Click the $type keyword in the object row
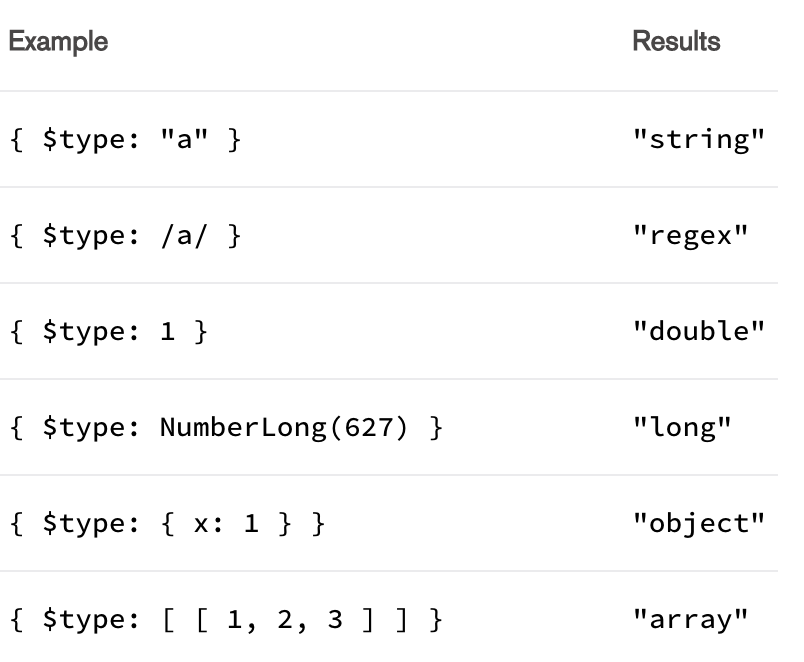Image resolution: width=804 pixels, height=662 pixels. click(90, 523)
